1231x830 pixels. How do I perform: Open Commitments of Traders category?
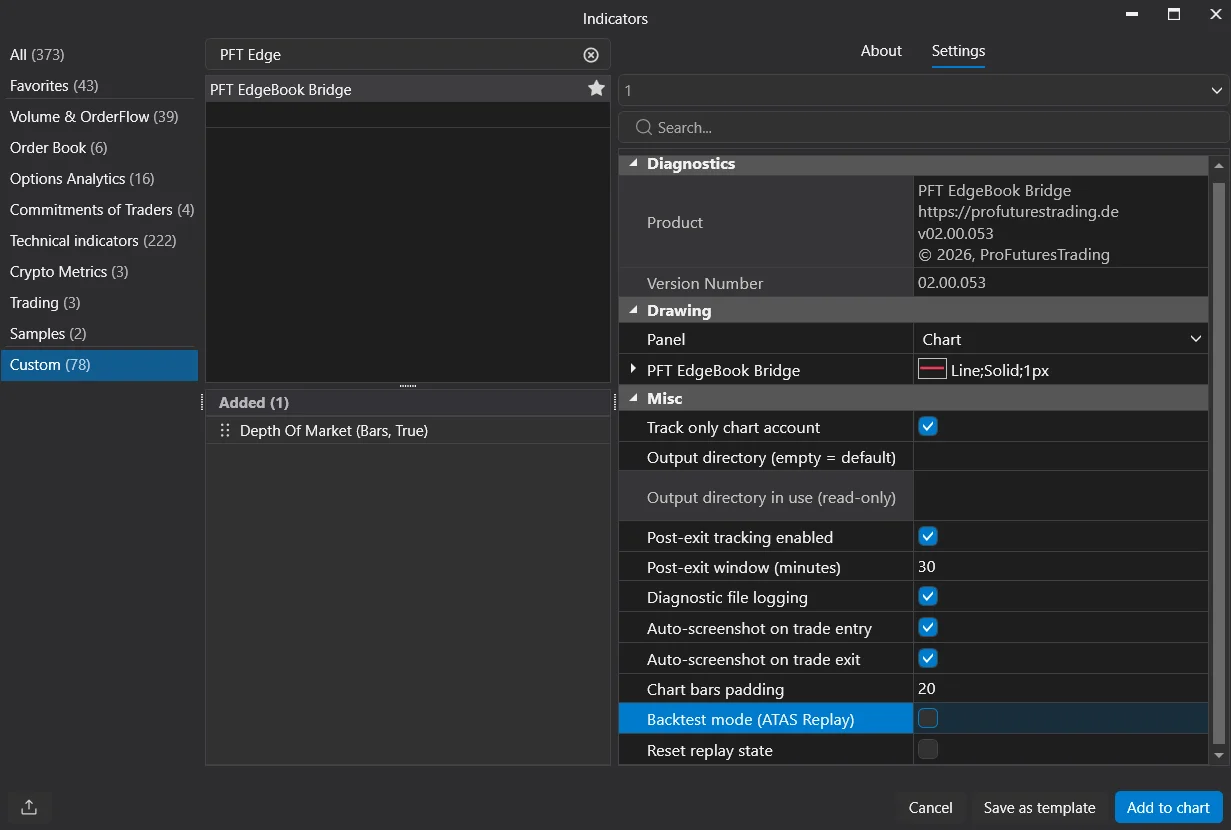(99, 210)
